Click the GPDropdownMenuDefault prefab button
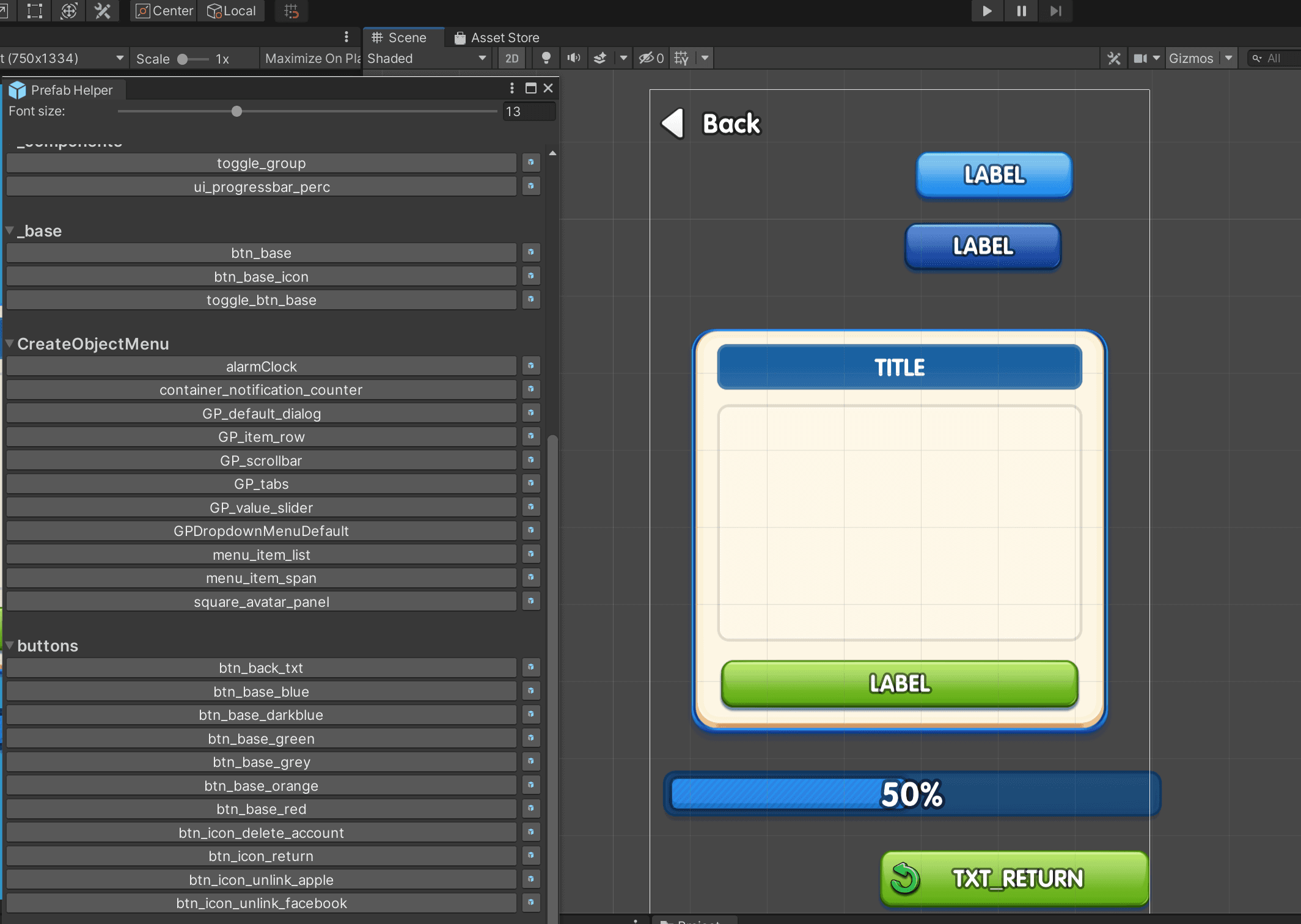Image resolution: width=1301 pixels, height=924 pixels. coord(262,531)
